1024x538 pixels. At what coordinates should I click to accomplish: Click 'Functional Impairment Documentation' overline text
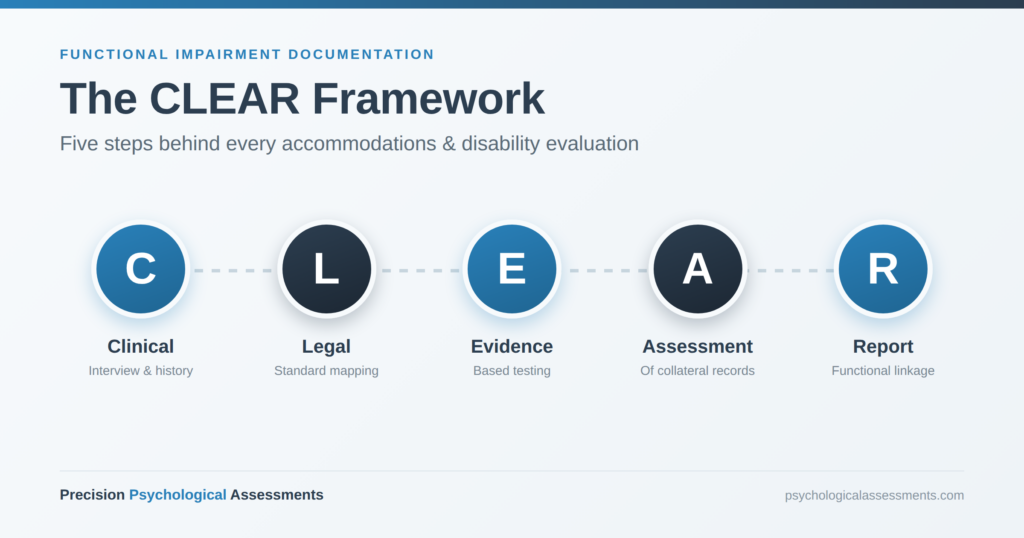(247, 54)
